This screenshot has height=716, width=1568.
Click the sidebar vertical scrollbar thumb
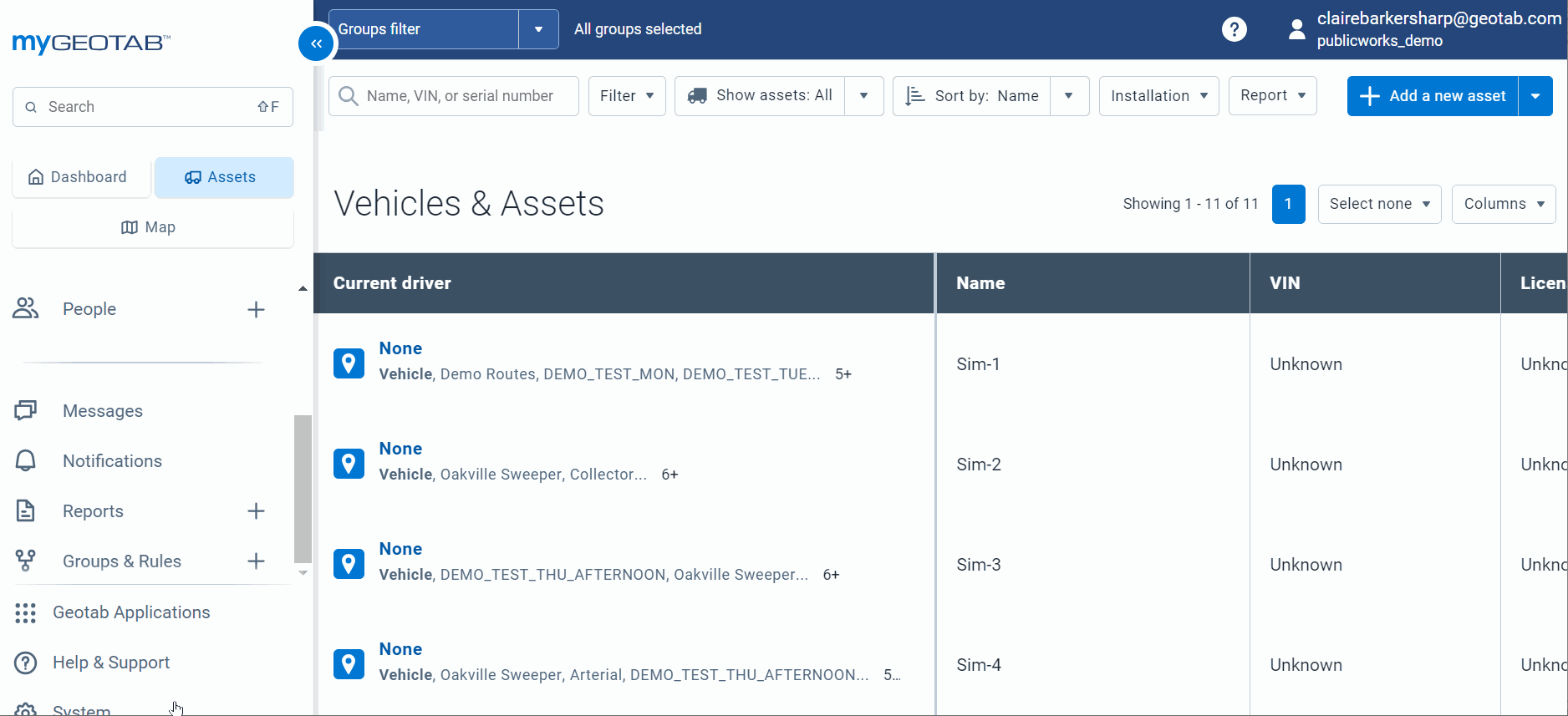pos(303,489)
